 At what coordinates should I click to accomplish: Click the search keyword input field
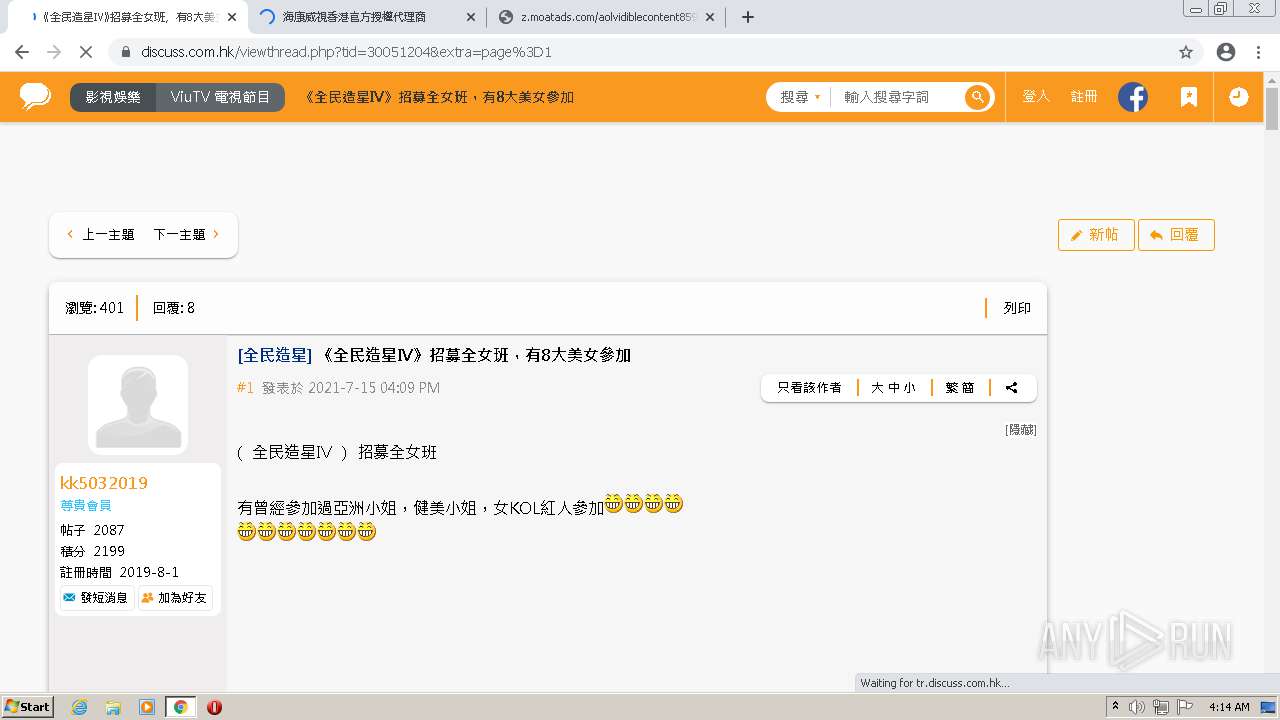[898, 97]
